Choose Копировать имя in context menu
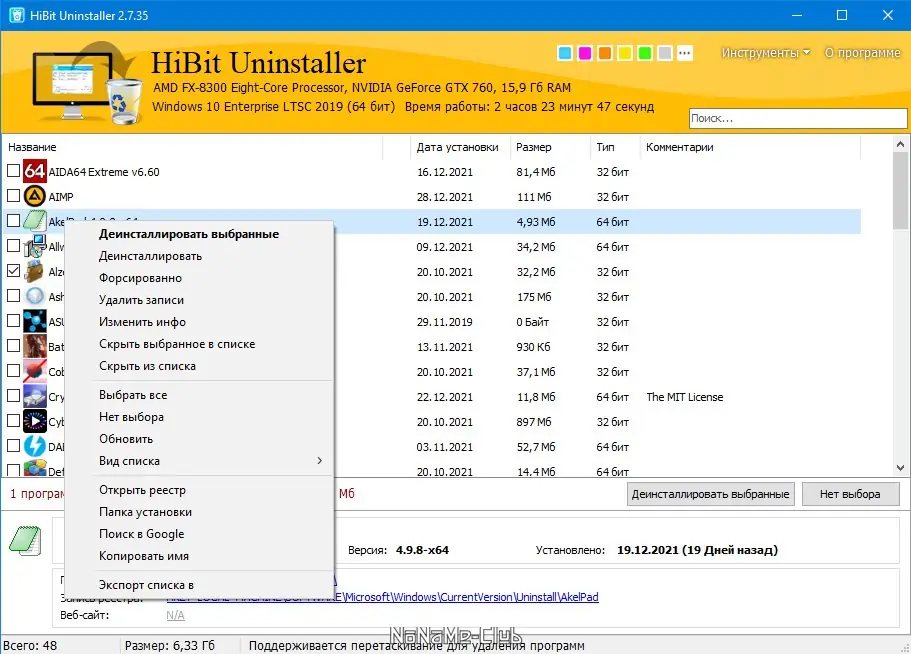This screenshot has height=654, width=911. (199, 556)
